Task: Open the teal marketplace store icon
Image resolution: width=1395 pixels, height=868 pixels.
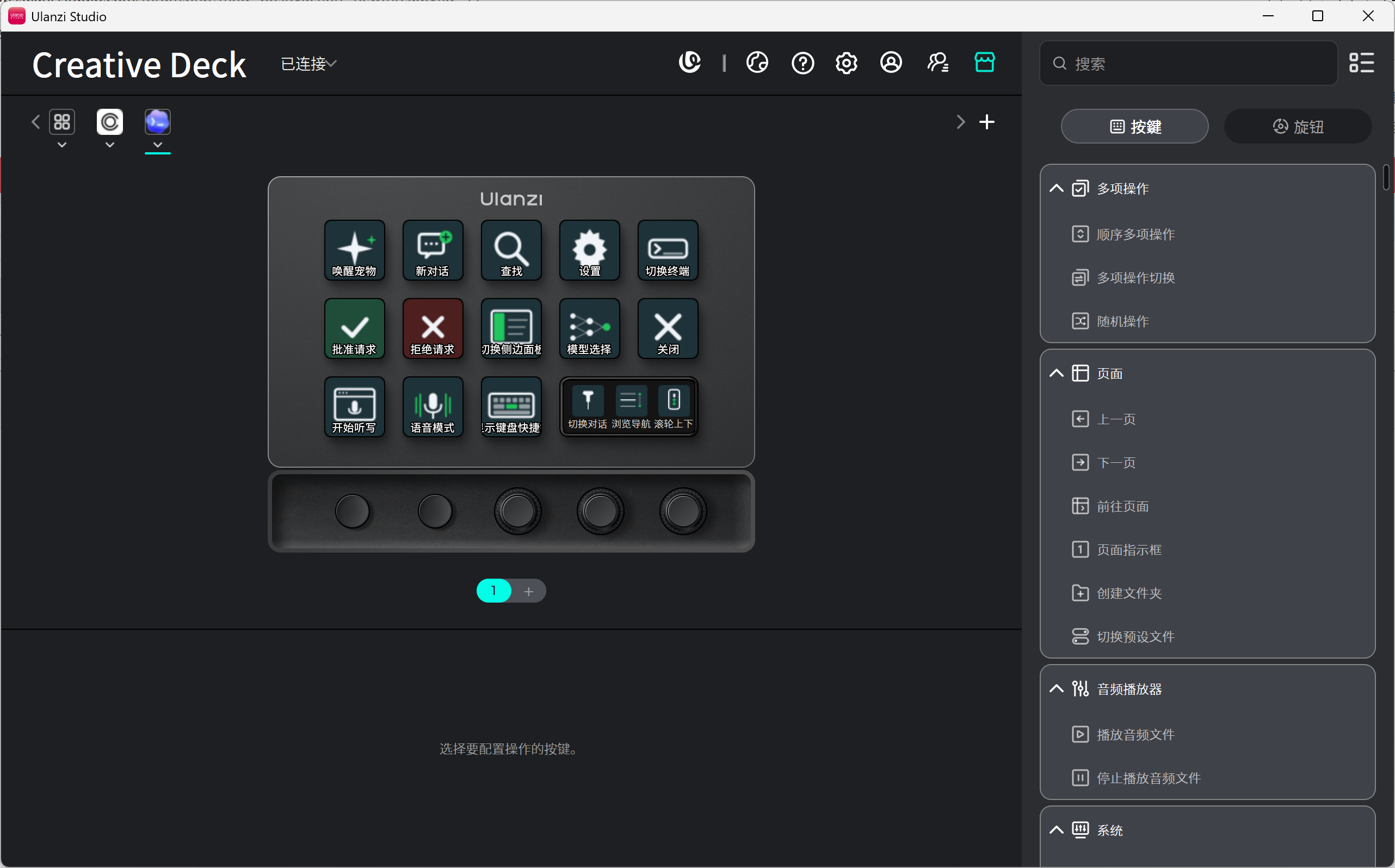Action: [984, 62]
